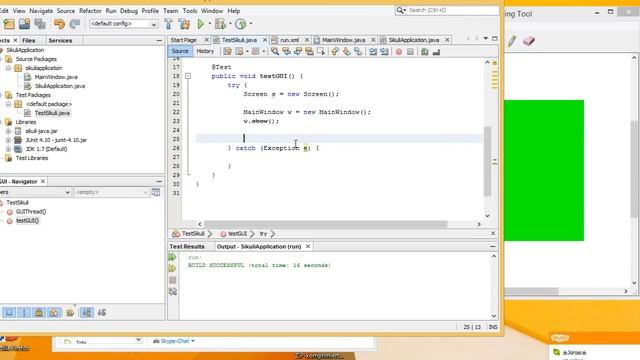
Task: Select TestSikuli.java in the Projects tree
Action: pyautogui.click(x=52, y=113)
